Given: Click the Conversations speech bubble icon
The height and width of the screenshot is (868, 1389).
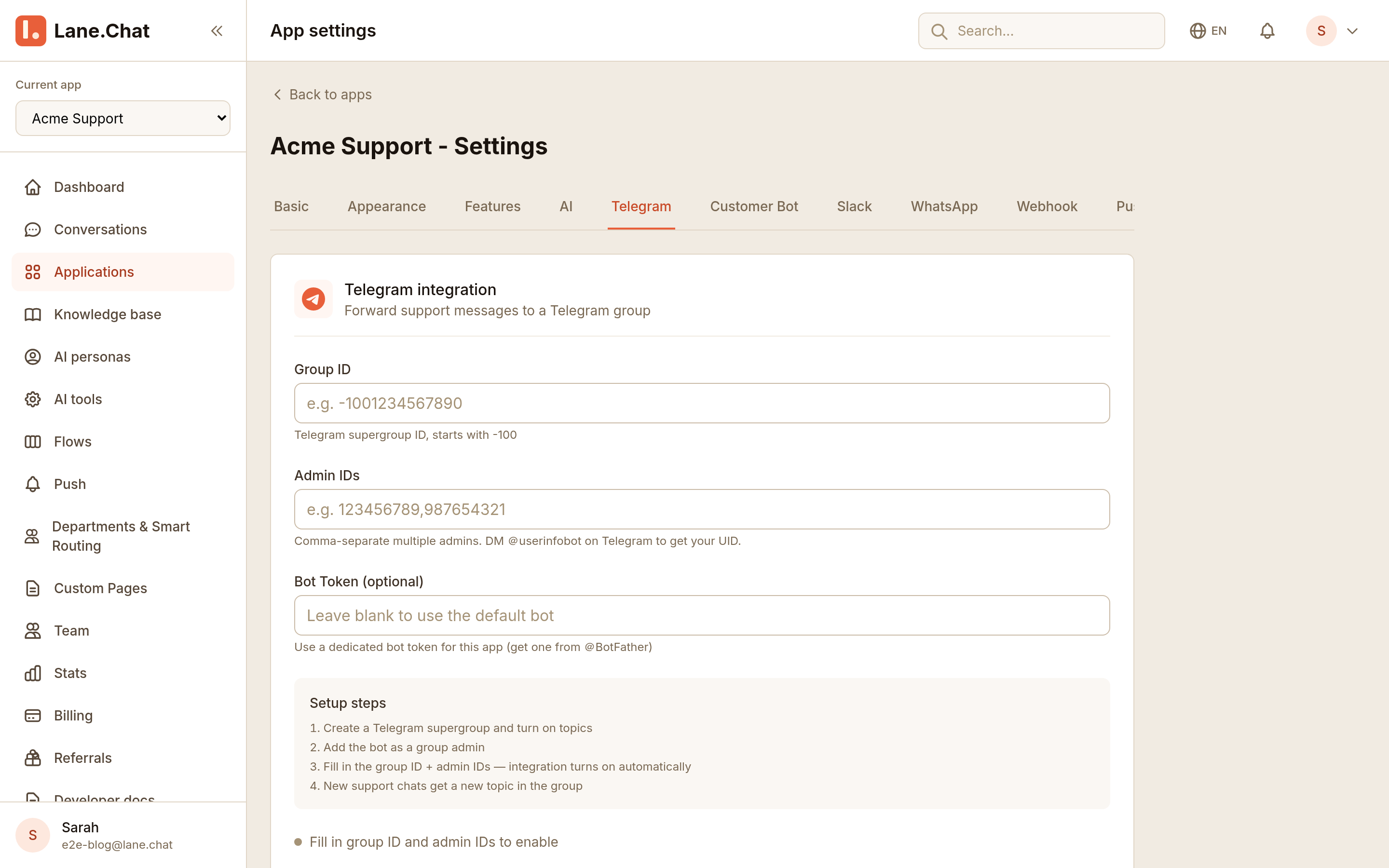Looking at the screenshot, I should coord(33,230).
